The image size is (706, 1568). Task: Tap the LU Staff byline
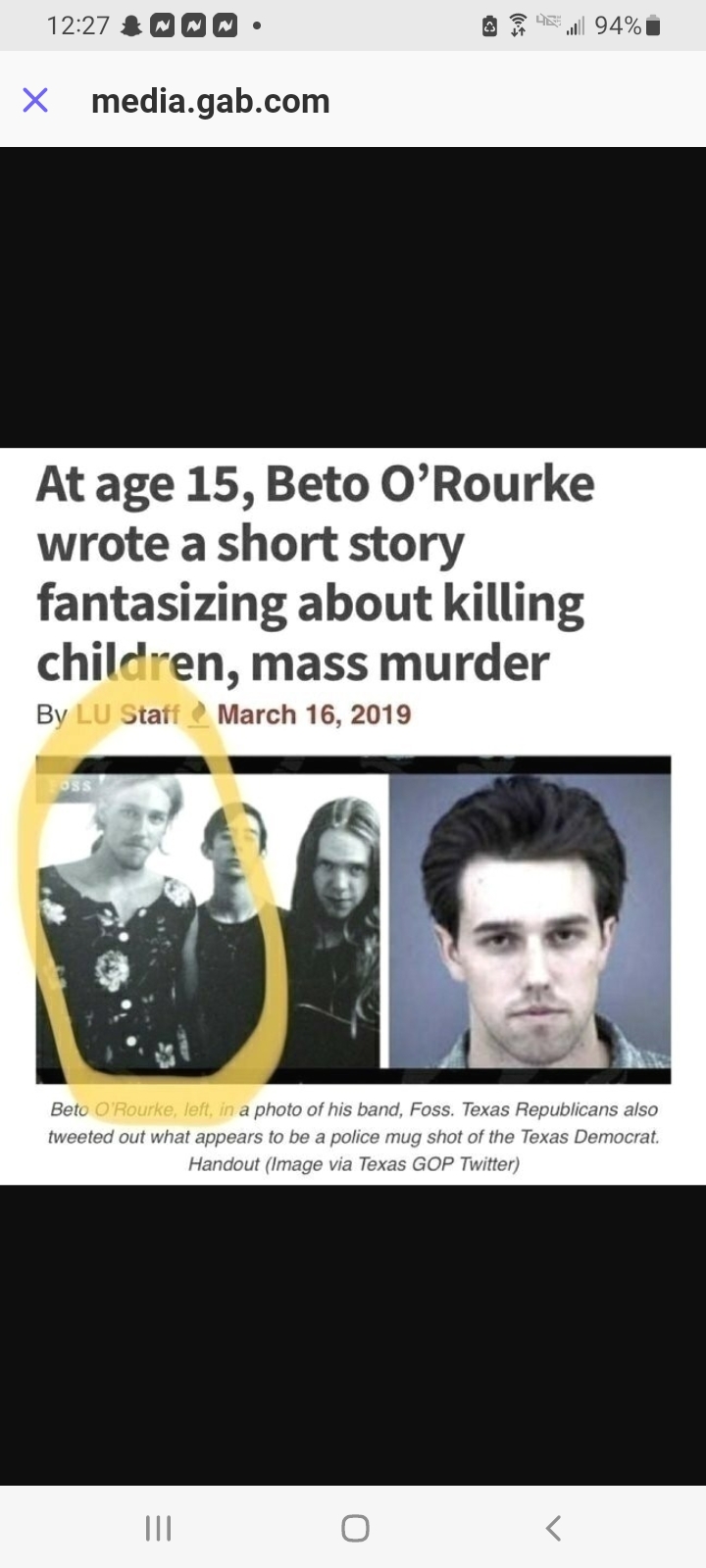point(127,714)
